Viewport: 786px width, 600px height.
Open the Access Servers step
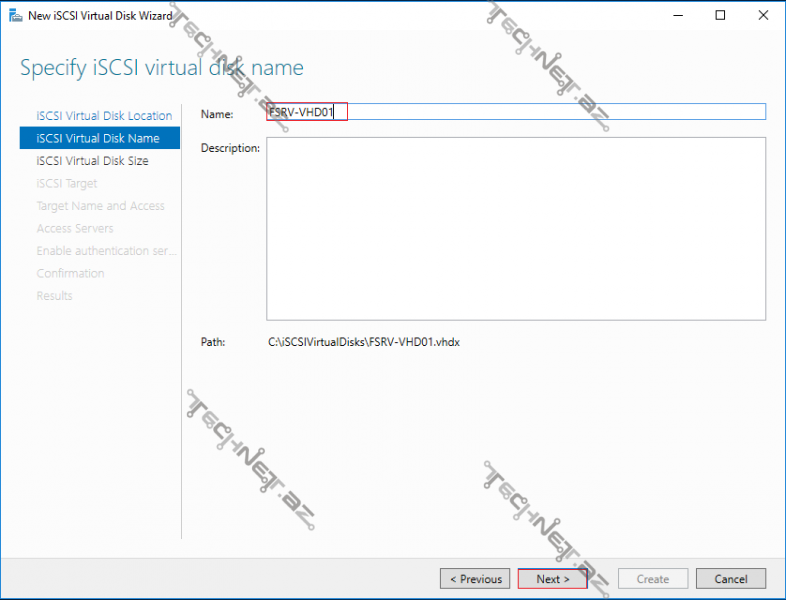point(75,228)
